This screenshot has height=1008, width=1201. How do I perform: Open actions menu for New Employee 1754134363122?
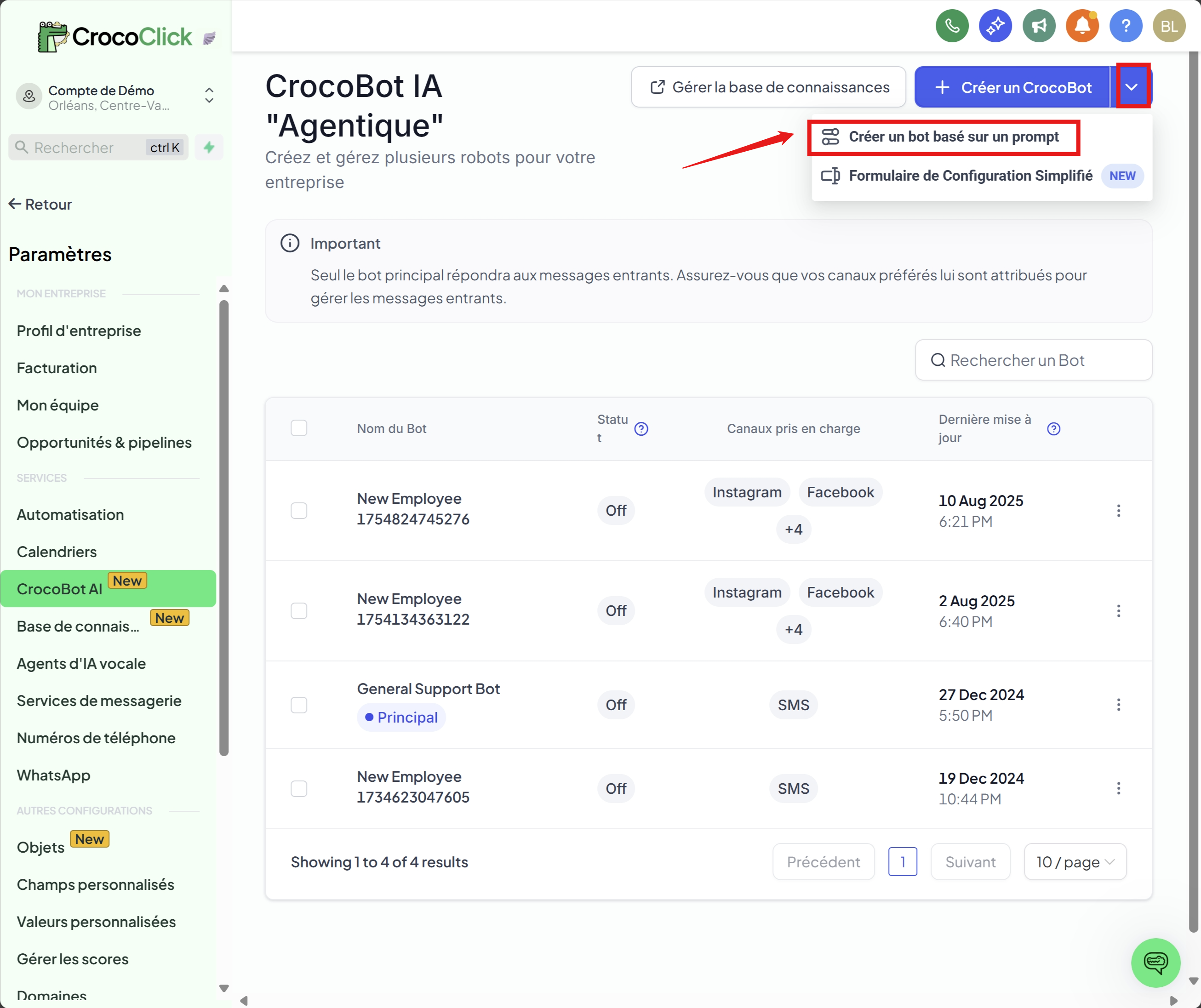[1118, 610]
